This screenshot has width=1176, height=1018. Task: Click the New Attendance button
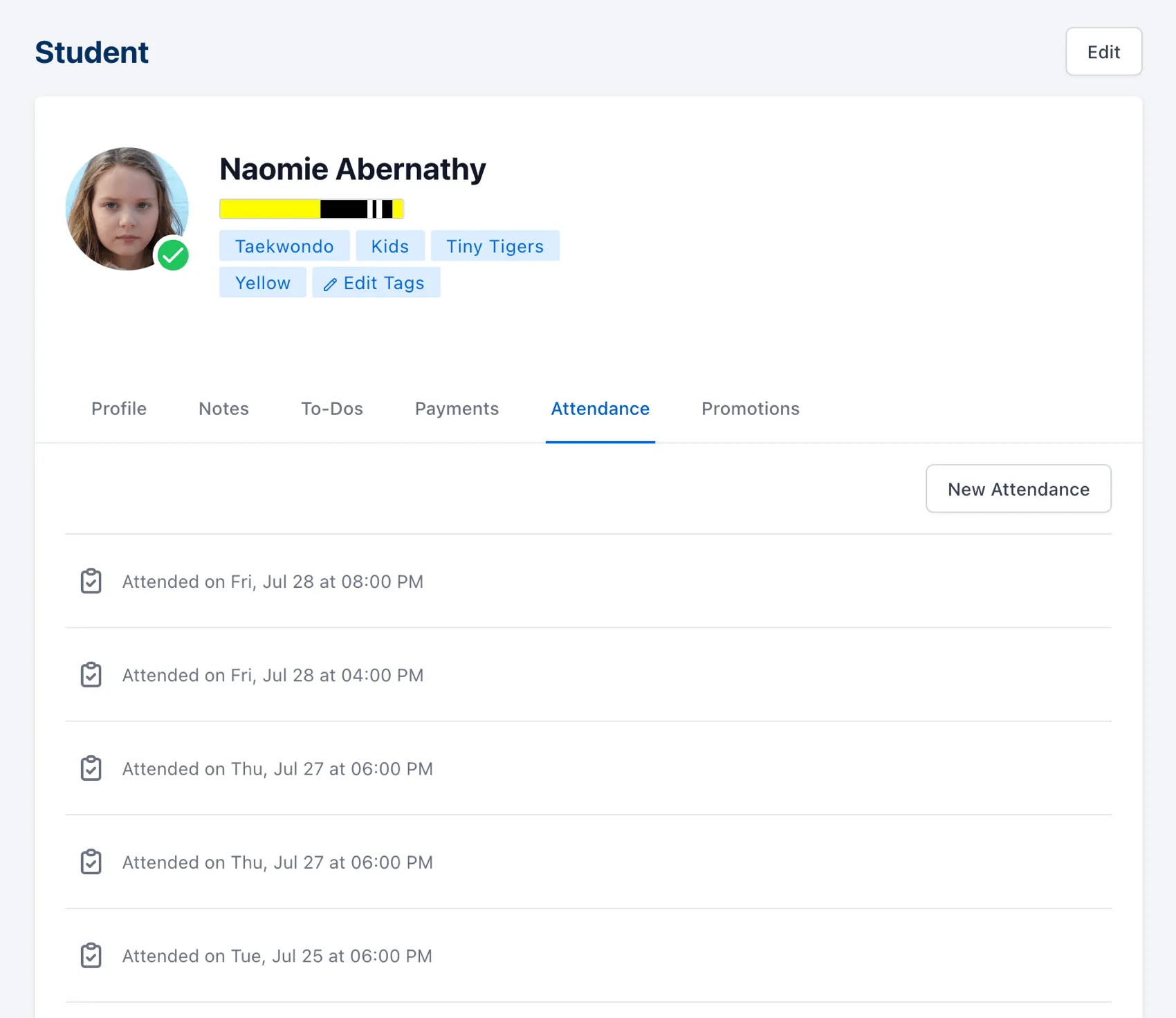coord(1018,489)
